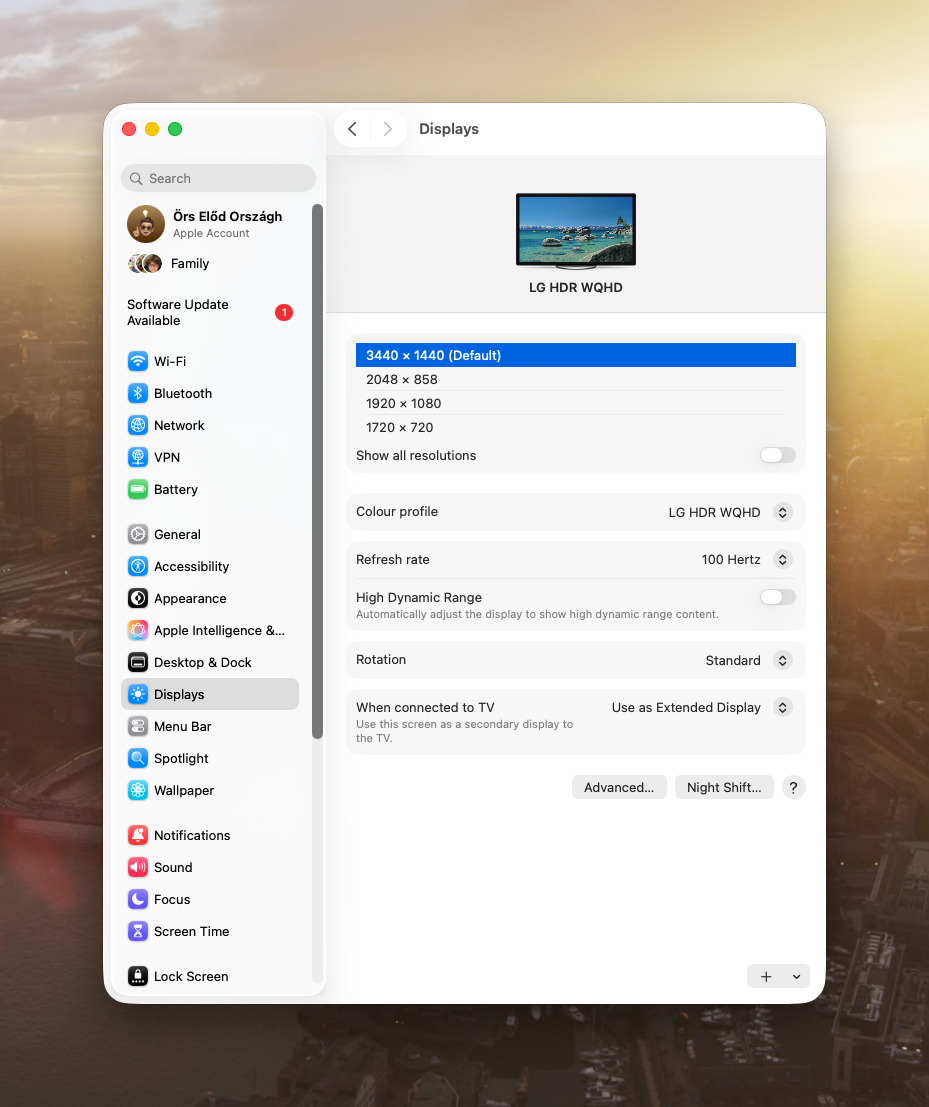Click the sidebar vertical scrollbar
The width and height of the screenshot is (929, 1107).
click(x=317, y=471)
